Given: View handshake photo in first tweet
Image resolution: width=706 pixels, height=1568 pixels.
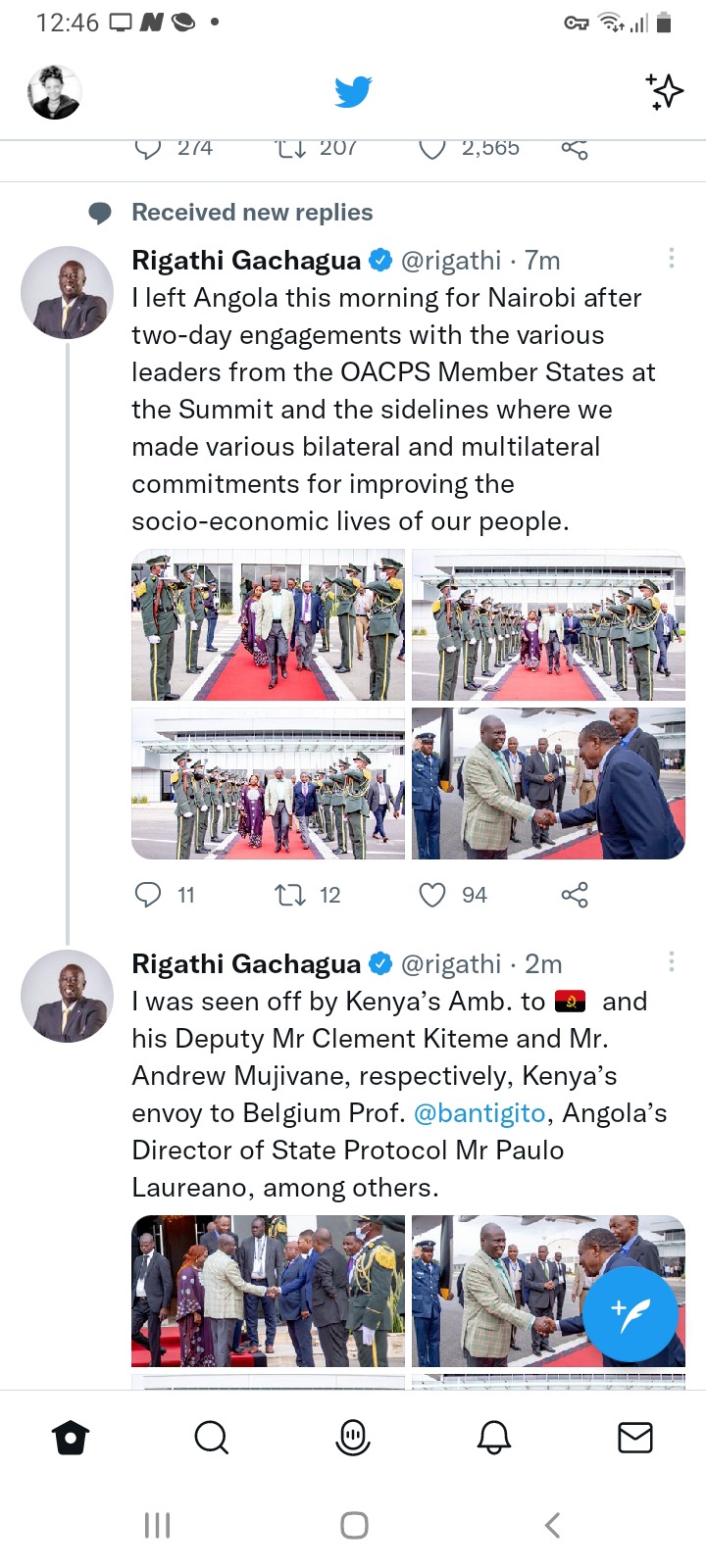Looking at the screenshot, I should coord(548,784).
